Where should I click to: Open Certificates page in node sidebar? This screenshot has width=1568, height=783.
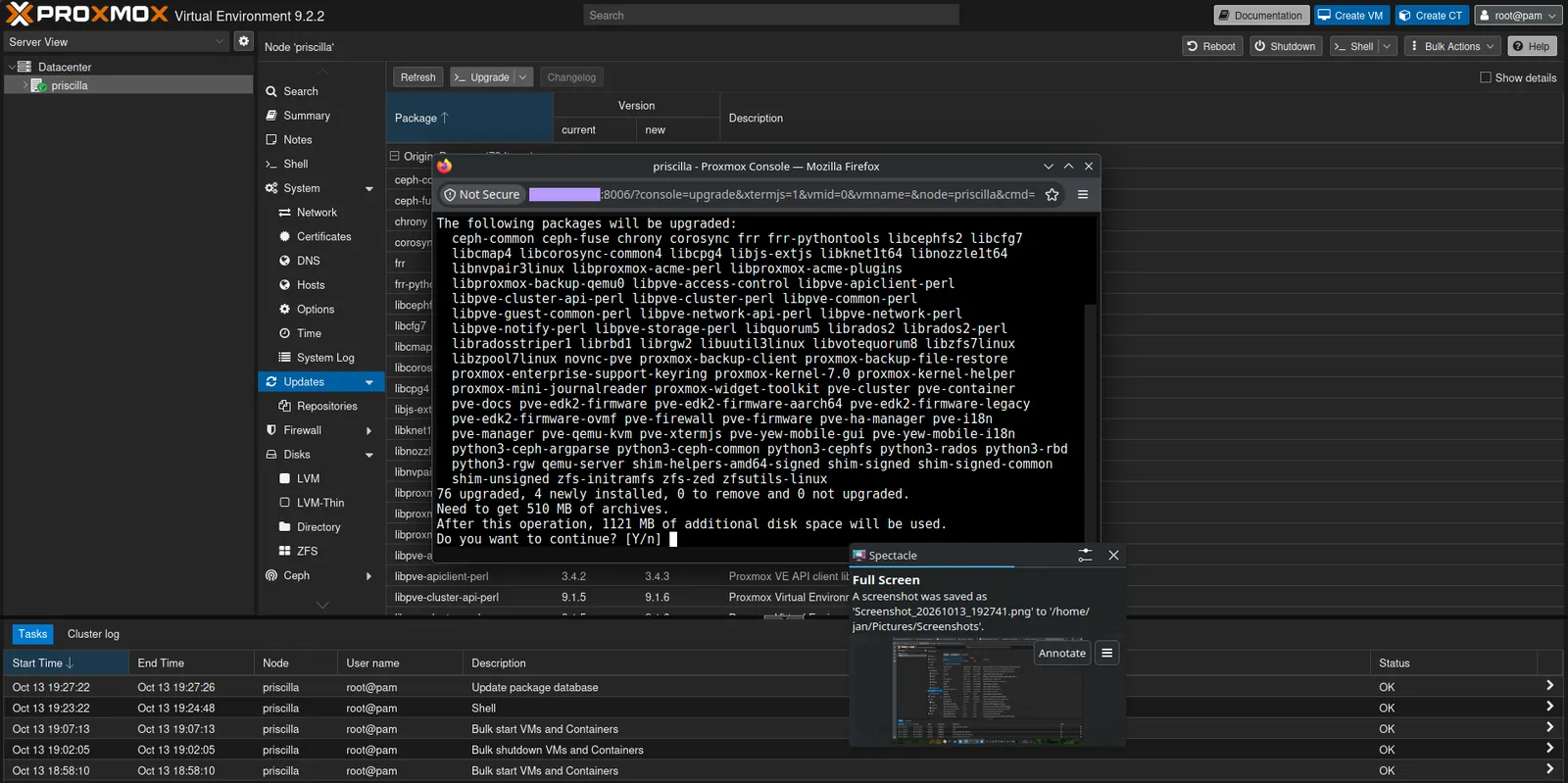click(323, 236)
